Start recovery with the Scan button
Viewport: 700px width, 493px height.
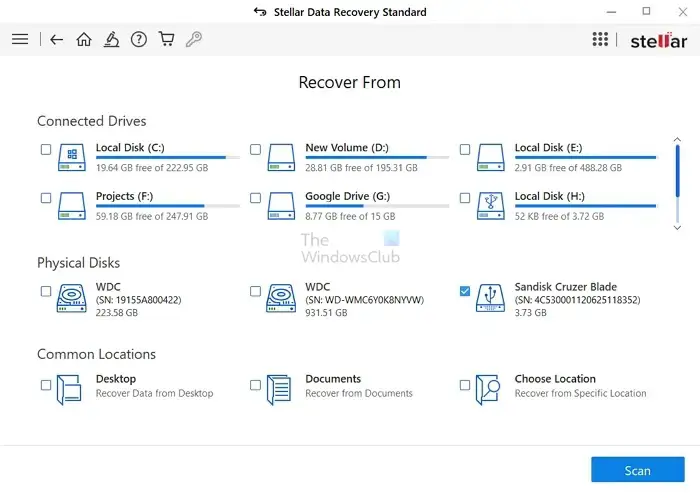click(x=638, y=470)
